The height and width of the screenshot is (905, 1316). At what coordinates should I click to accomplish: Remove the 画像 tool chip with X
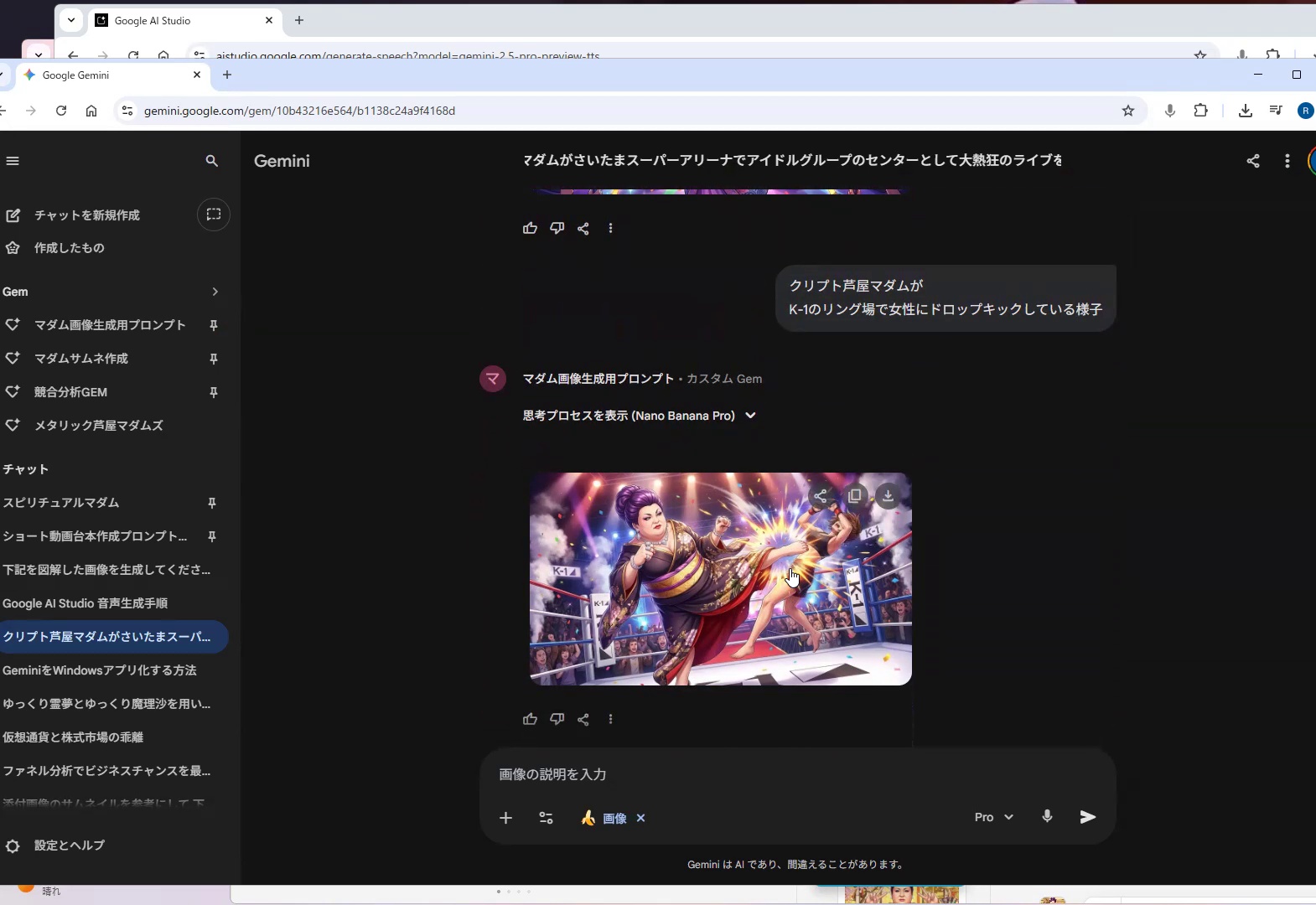[640, 818]
